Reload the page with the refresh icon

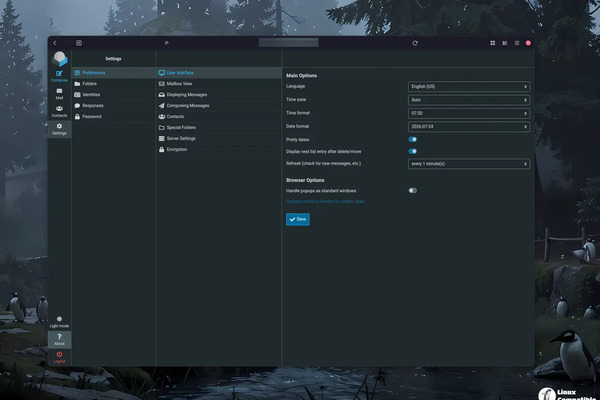tap(414, 43)
